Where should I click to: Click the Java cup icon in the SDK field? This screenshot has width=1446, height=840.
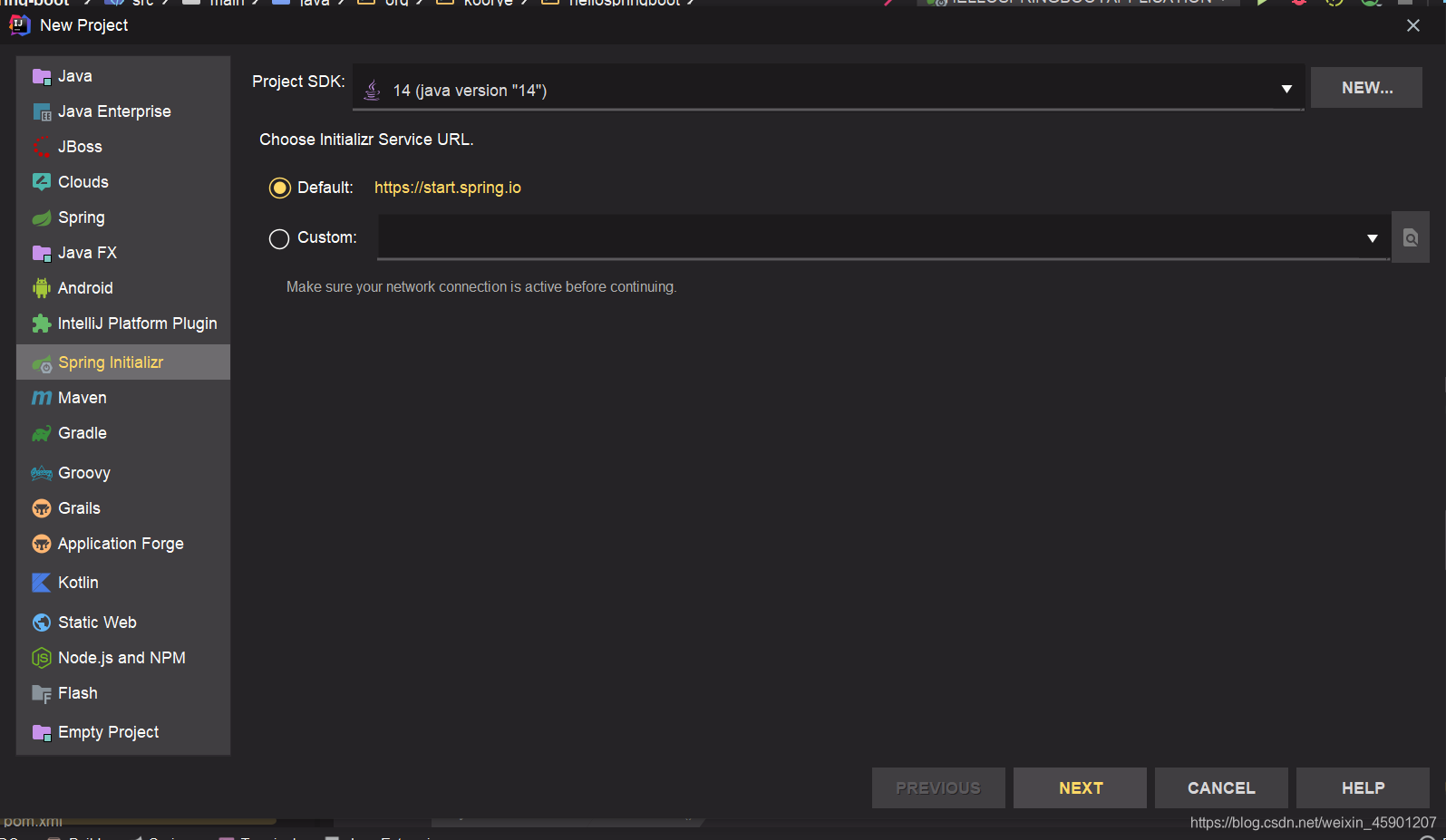372,90
